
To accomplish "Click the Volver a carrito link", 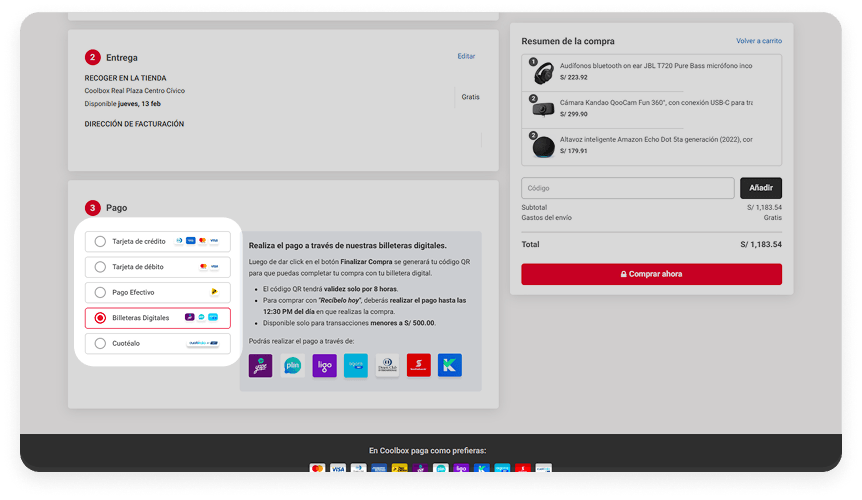I will pyautogui.click(x=759, y=41).
